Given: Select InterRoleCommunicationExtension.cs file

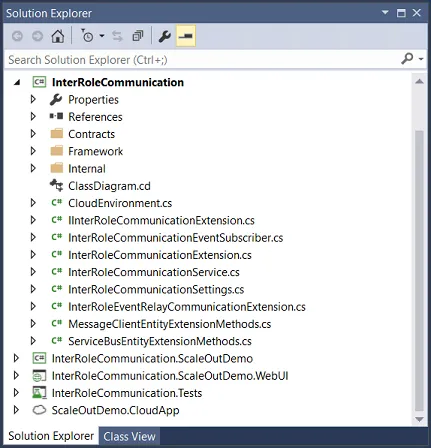Looking at the screenshot, I should pyautogui.click(x=160, y=255).
